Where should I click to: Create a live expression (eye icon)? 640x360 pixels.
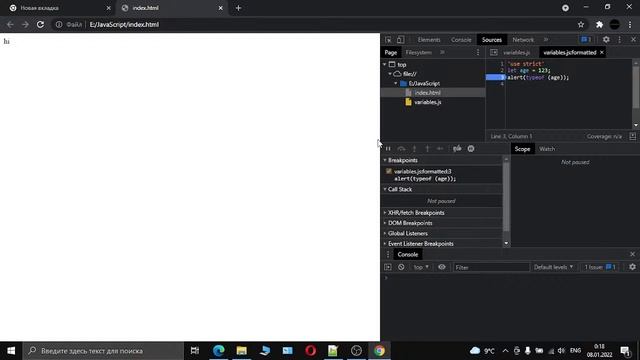point(442,267)
